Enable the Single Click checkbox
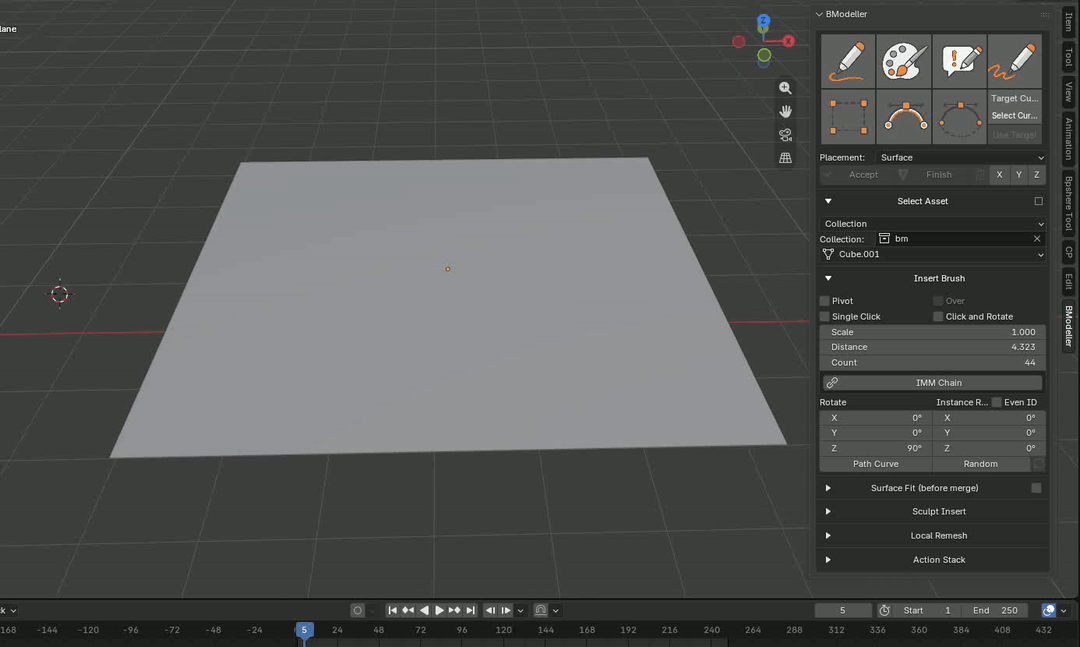Screen dimensions: 1080x647 (824, 316)
